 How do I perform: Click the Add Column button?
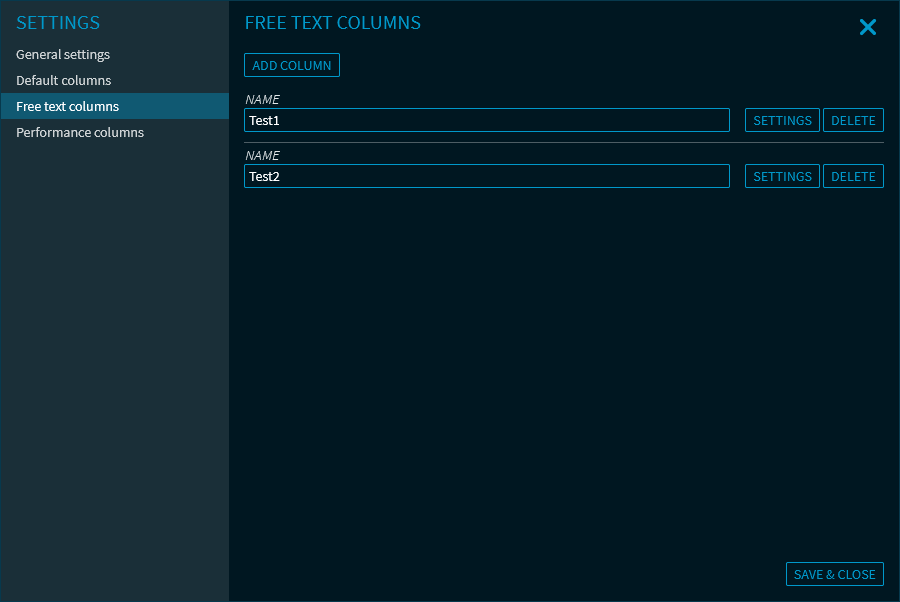pyautogui.click(x=292, y=65)
